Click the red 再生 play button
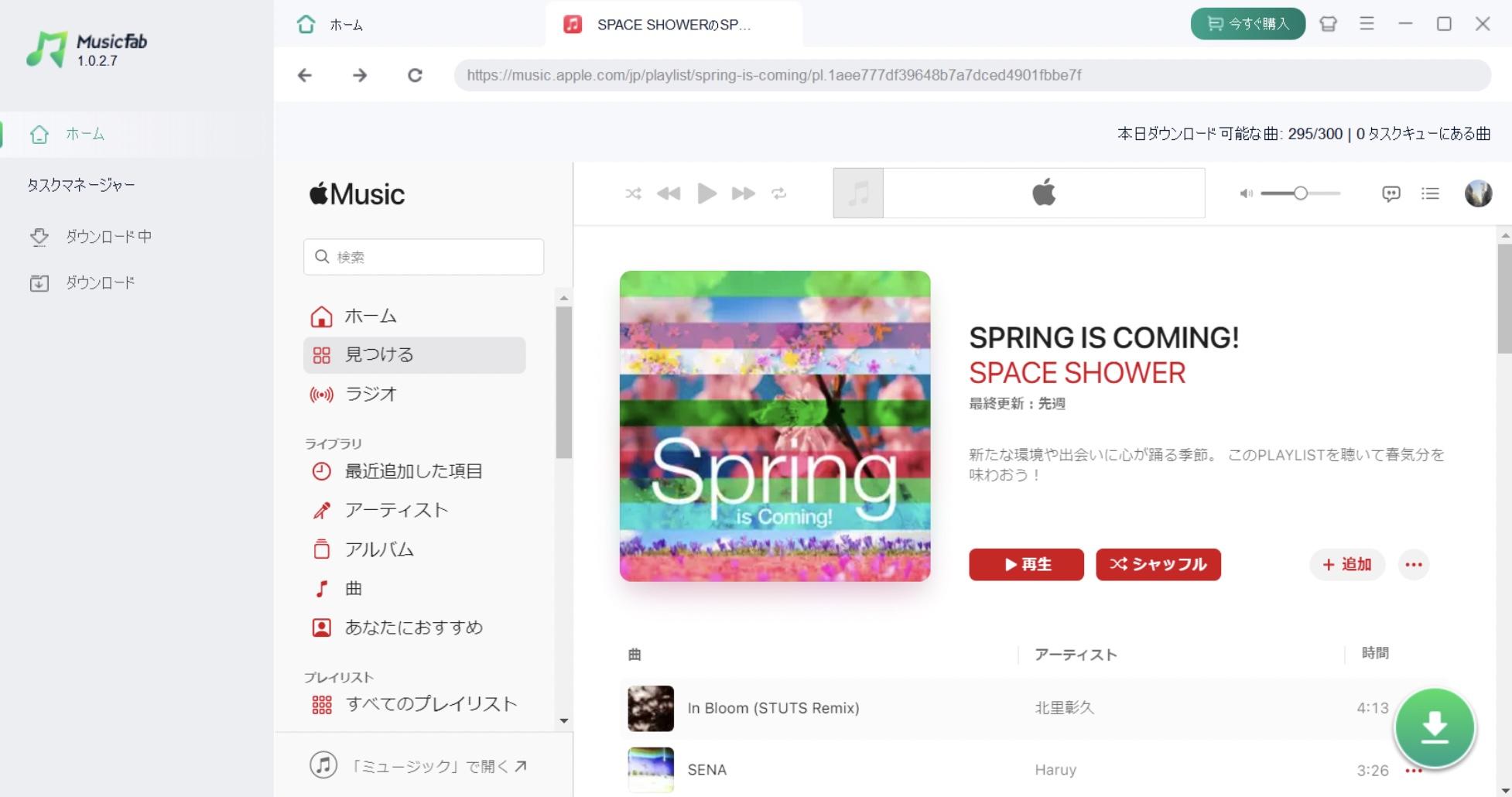Image resolution: width=1512 pixels, height=797 pixels. point(1026,565)
